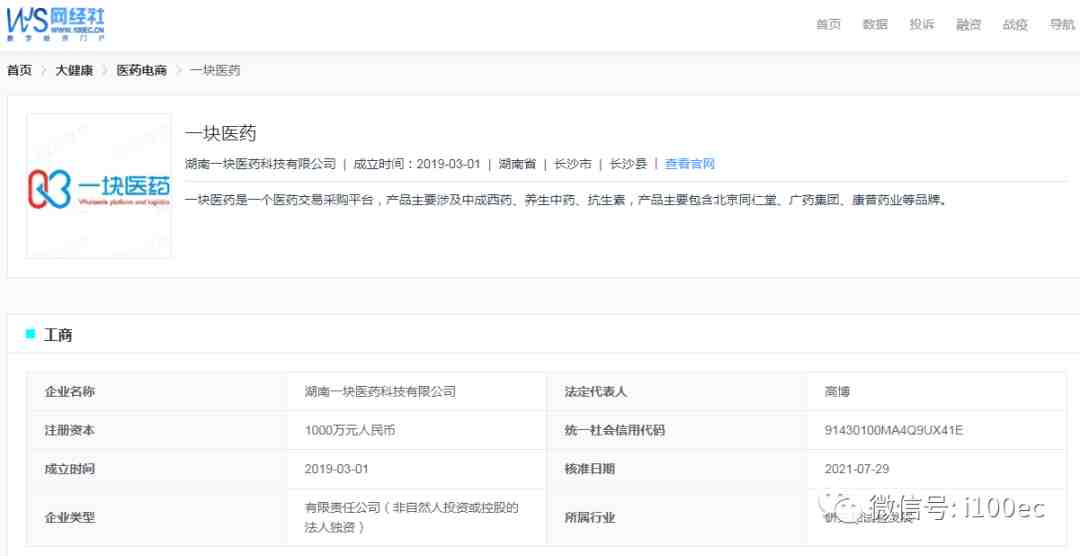Click the 企业名称 table label
The width and height of the screenshot is (1080, 556).
coord(70,391)
